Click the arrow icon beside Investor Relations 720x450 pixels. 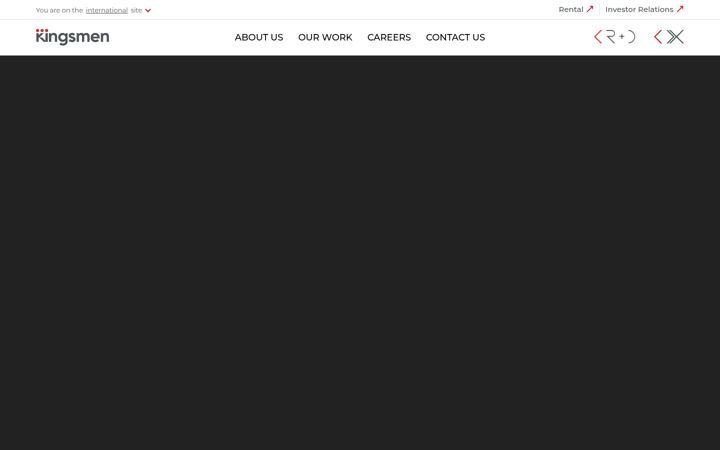pyautogui.click(x=680, y=9)
